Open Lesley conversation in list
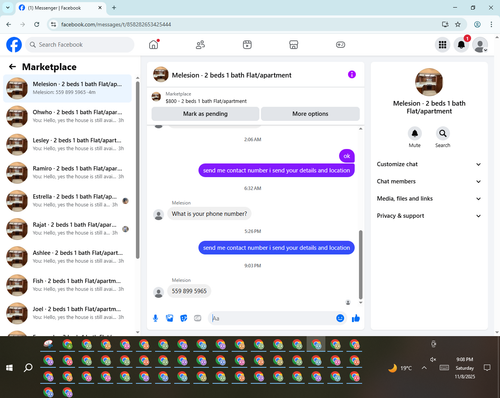The width and height of the screenshot is (500, 398). [67, 145]
